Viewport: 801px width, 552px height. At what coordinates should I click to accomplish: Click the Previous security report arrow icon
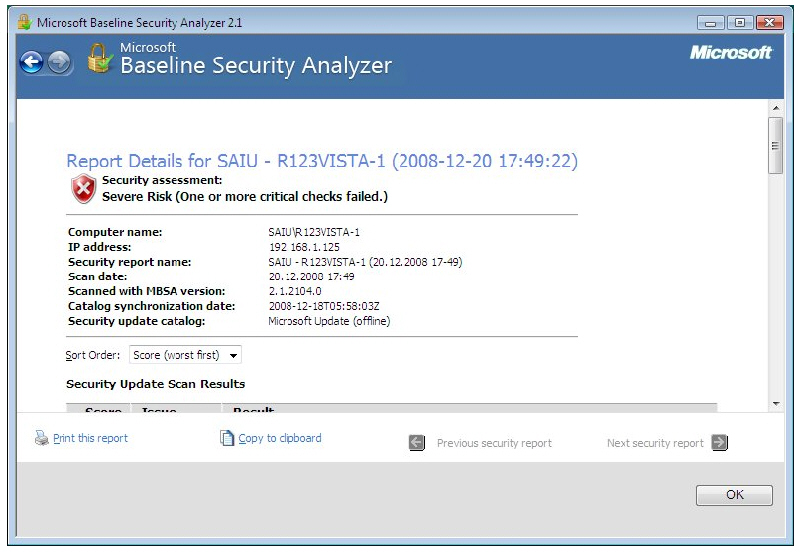(417, 443)
